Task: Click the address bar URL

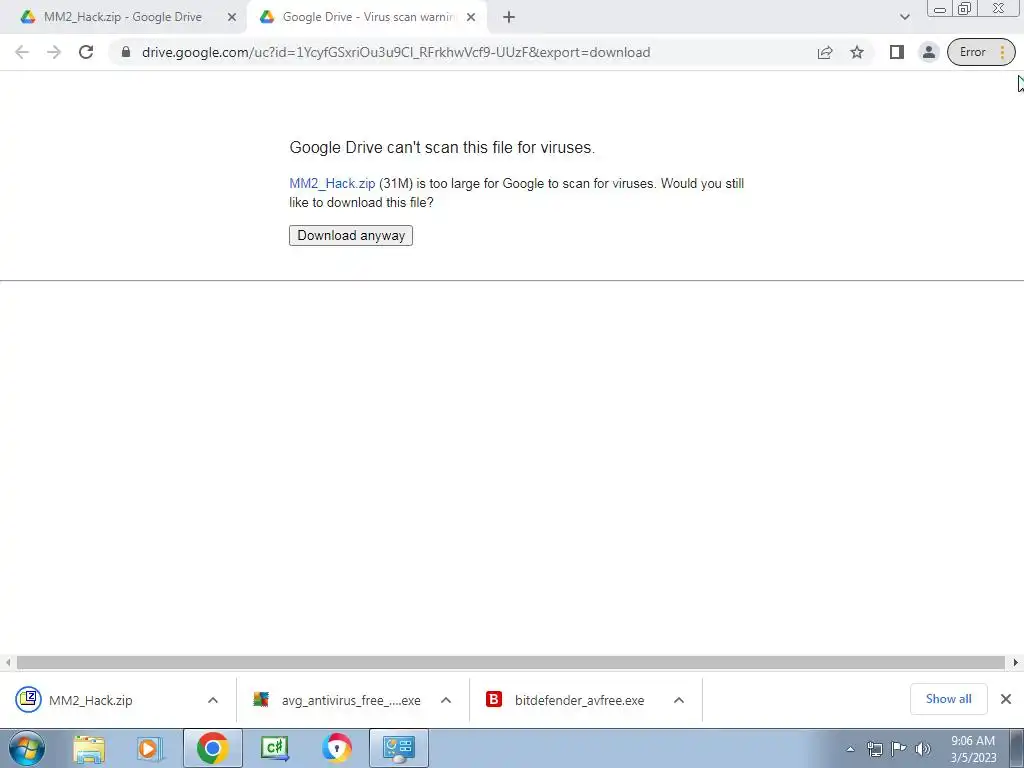Action: tap(396, 52)
